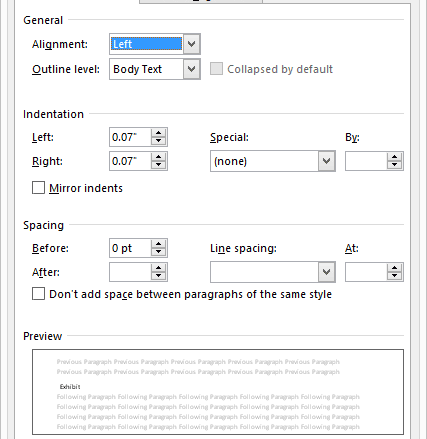Enable the Mirror indents checkbox
427x439 pixels.
[38, 188]
